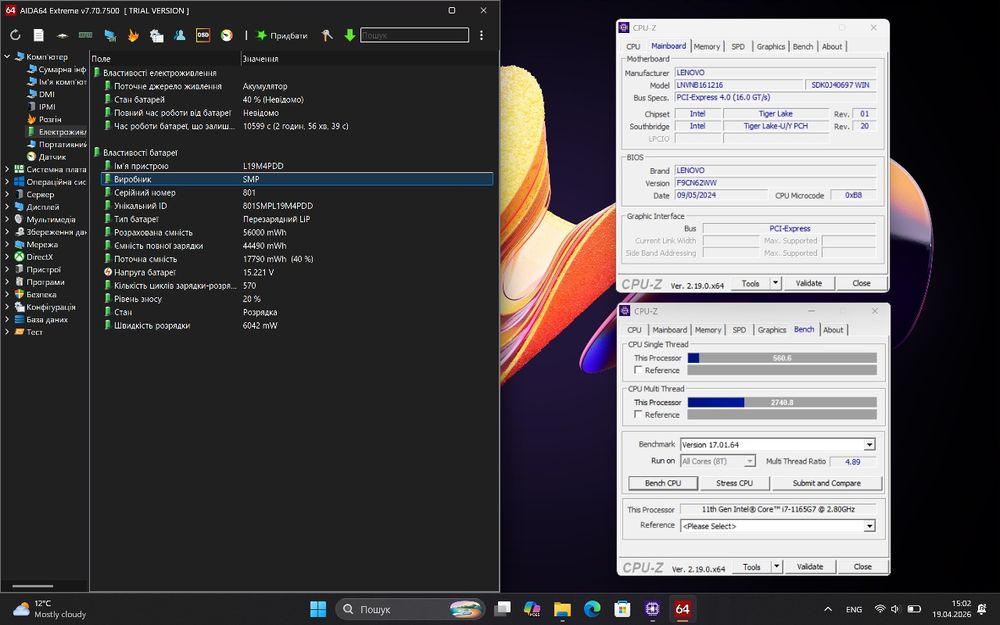Open the OSD panel icon in AIDA64
1000x625 pixels.
tap(203, 36)
